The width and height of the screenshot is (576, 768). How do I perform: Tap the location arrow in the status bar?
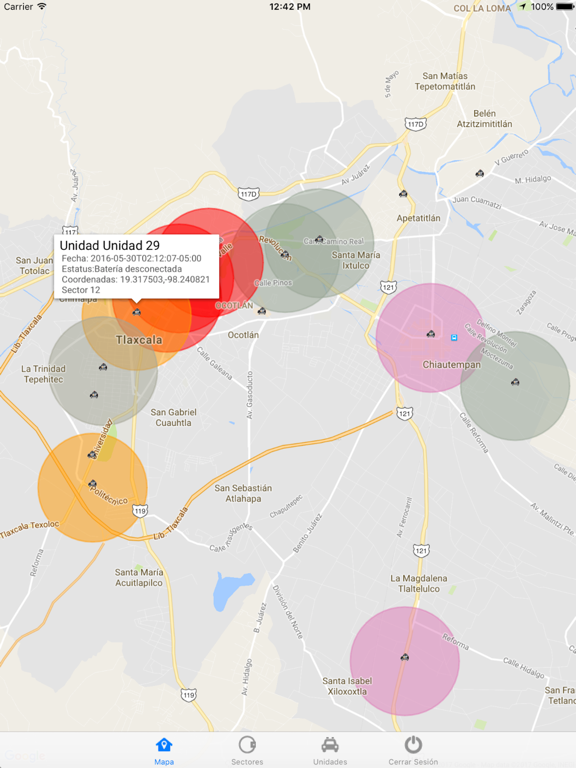523,6
